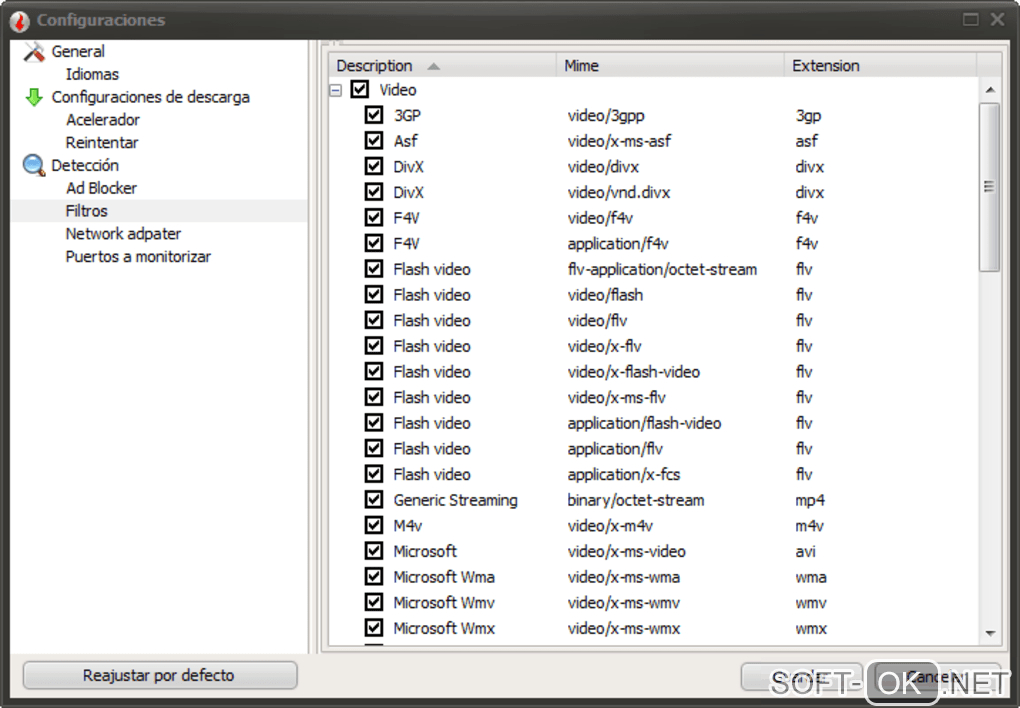Toggle the Flash video video/flash checkbox

pos(373,295)
